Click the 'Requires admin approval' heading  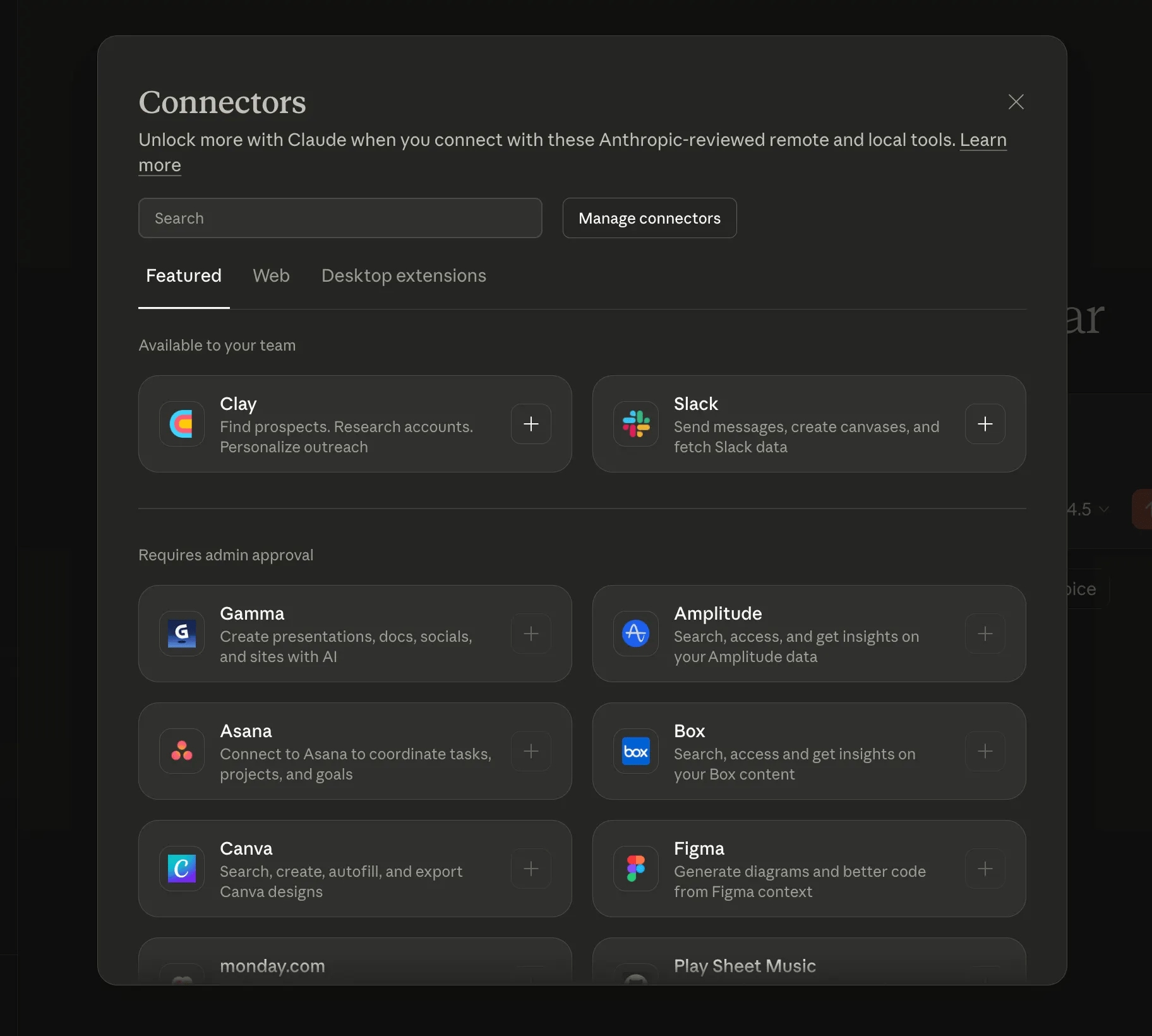(x=225, y=555)
